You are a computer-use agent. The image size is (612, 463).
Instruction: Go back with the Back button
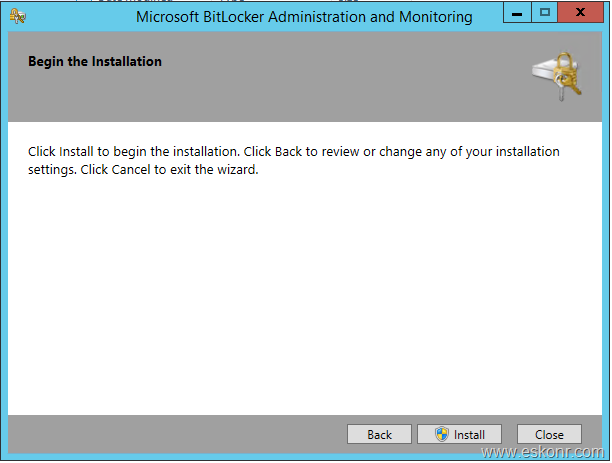coord(379,435)
